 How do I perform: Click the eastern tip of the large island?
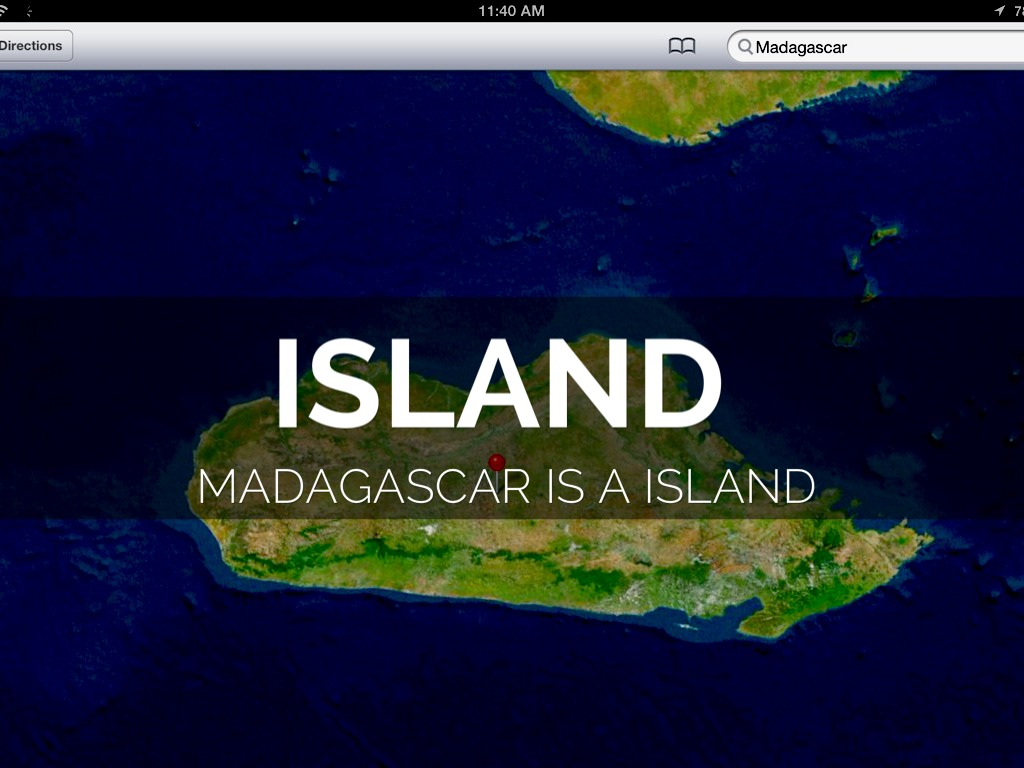point(915,545)
